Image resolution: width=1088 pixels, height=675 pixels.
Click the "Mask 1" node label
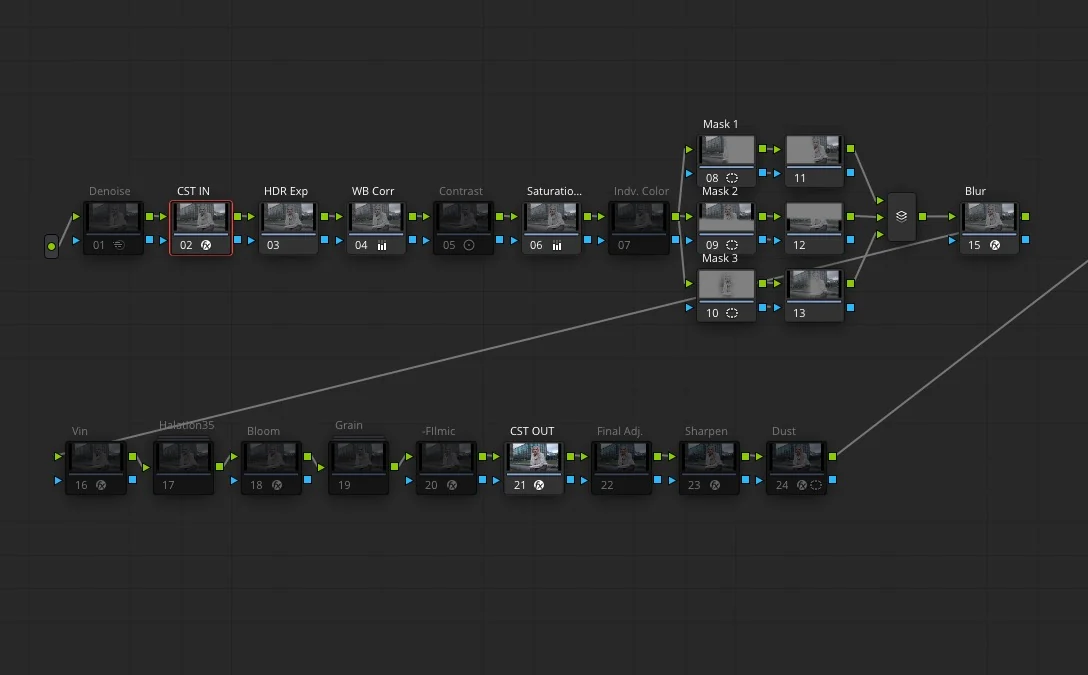click(720, 124)
